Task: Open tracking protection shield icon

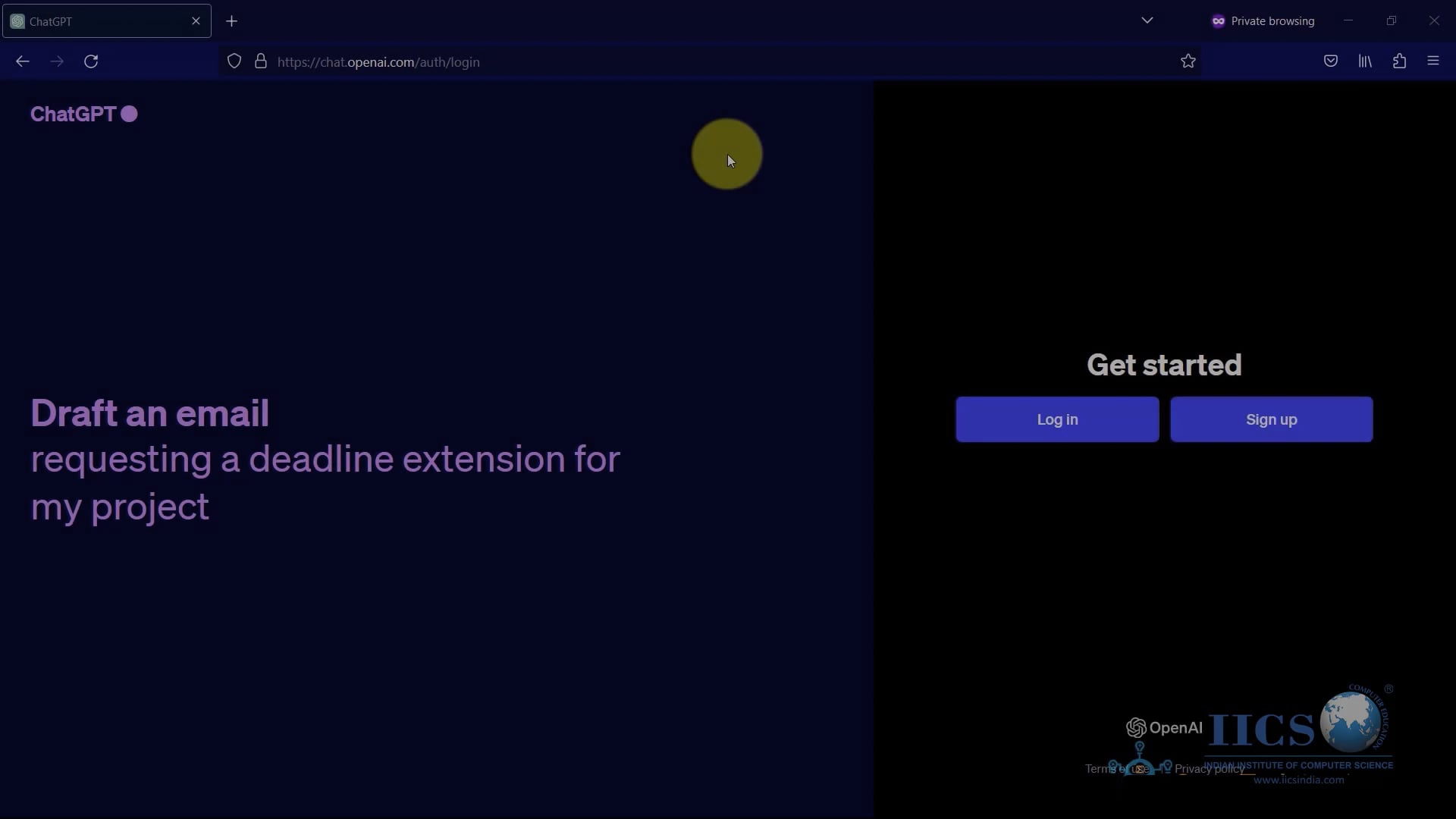Action: coord(234,61)
